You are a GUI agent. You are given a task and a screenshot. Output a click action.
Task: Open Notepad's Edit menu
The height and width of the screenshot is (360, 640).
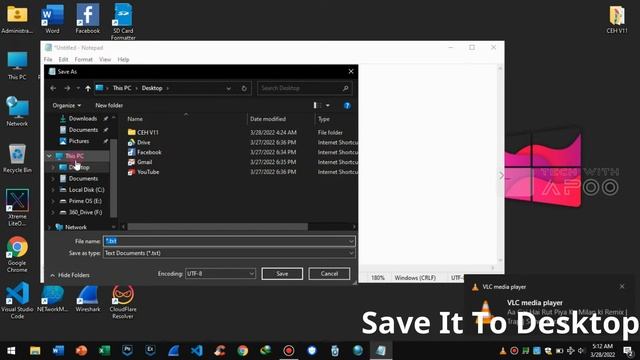tap(63, 60)
